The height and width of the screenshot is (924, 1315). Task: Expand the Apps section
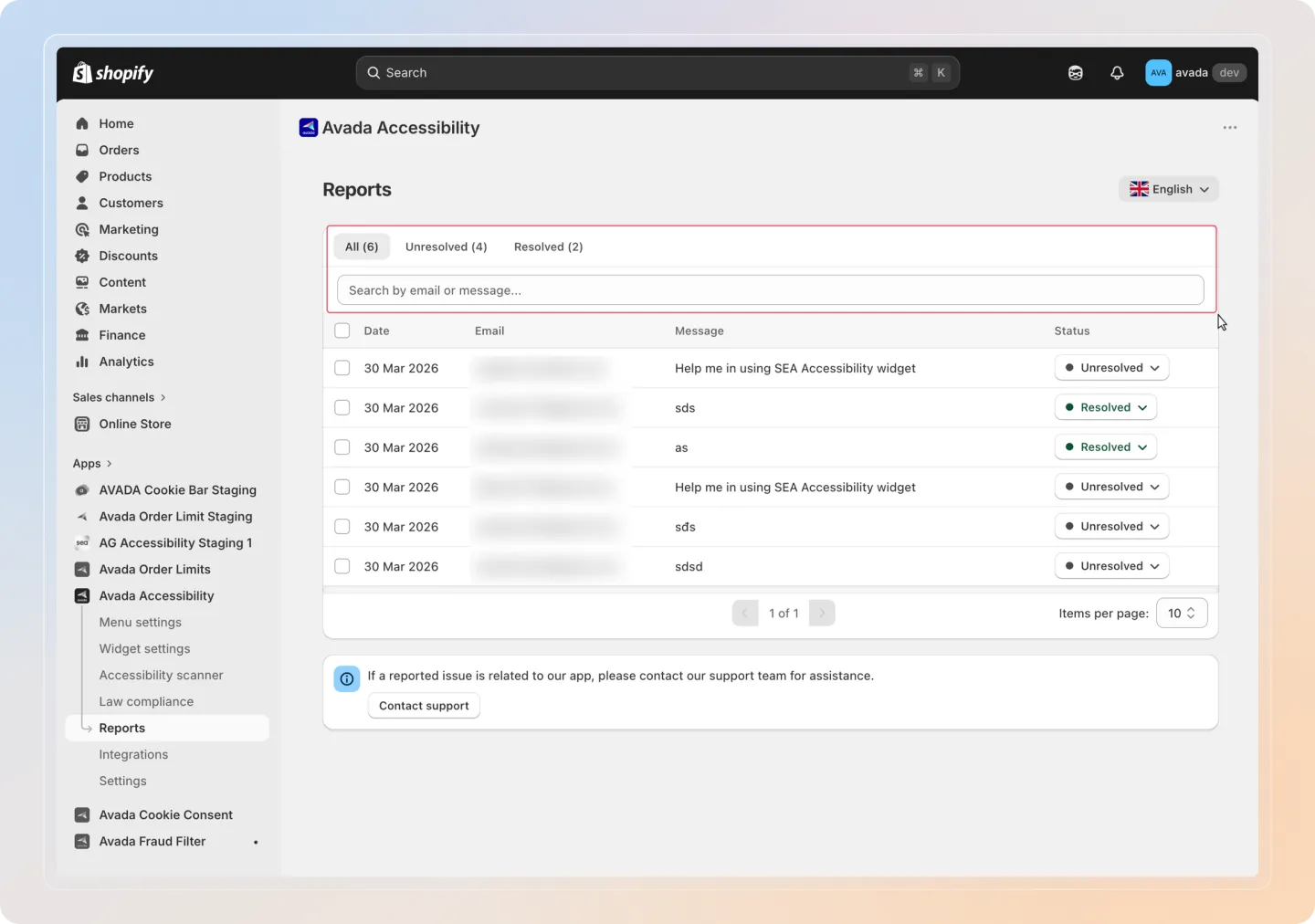92,464
